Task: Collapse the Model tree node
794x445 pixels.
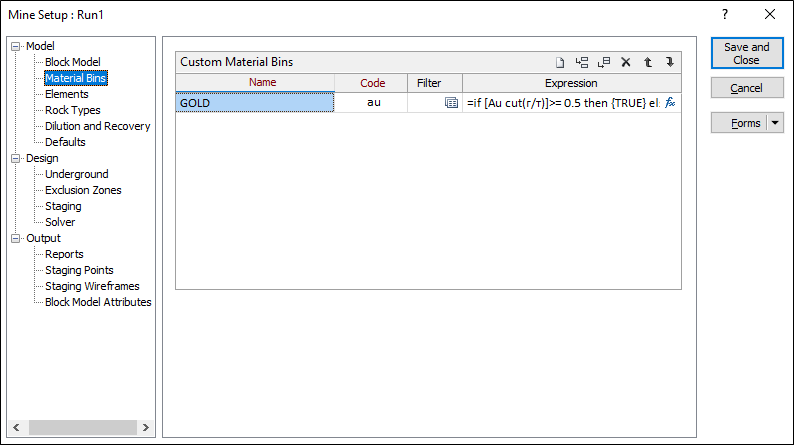Action: pos(16,47)
